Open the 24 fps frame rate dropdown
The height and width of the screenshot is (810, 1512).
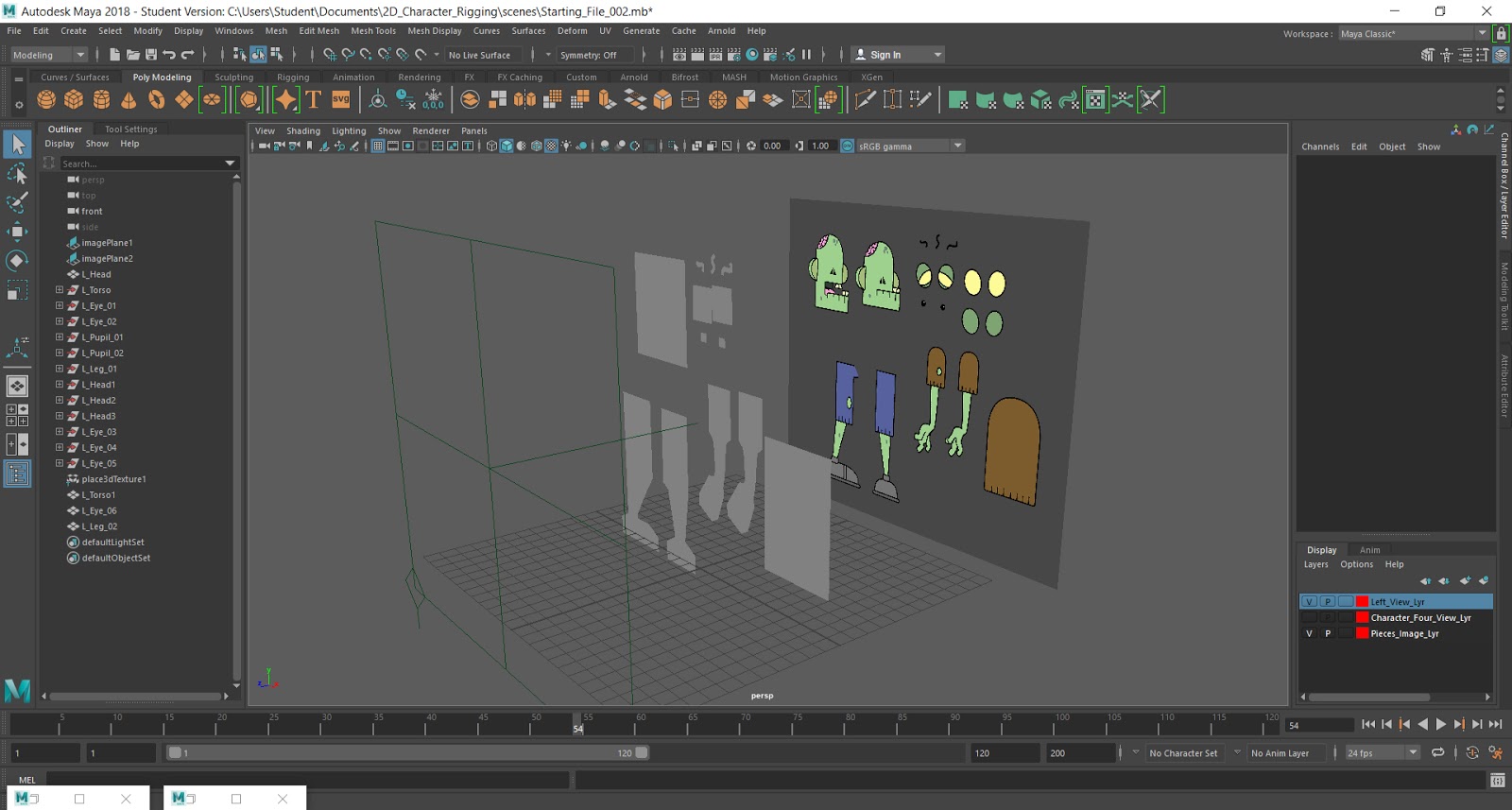[1383, 753]
